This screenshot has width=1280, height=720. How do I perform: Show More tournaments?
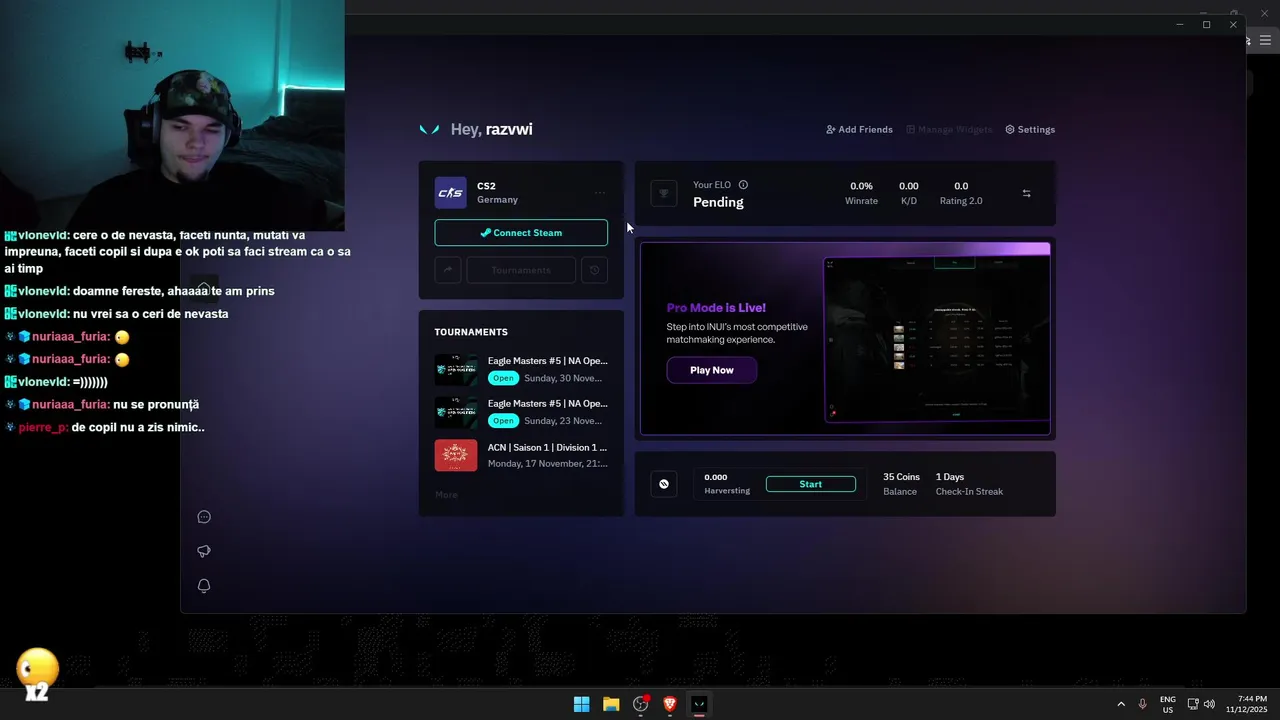[446, 495]
